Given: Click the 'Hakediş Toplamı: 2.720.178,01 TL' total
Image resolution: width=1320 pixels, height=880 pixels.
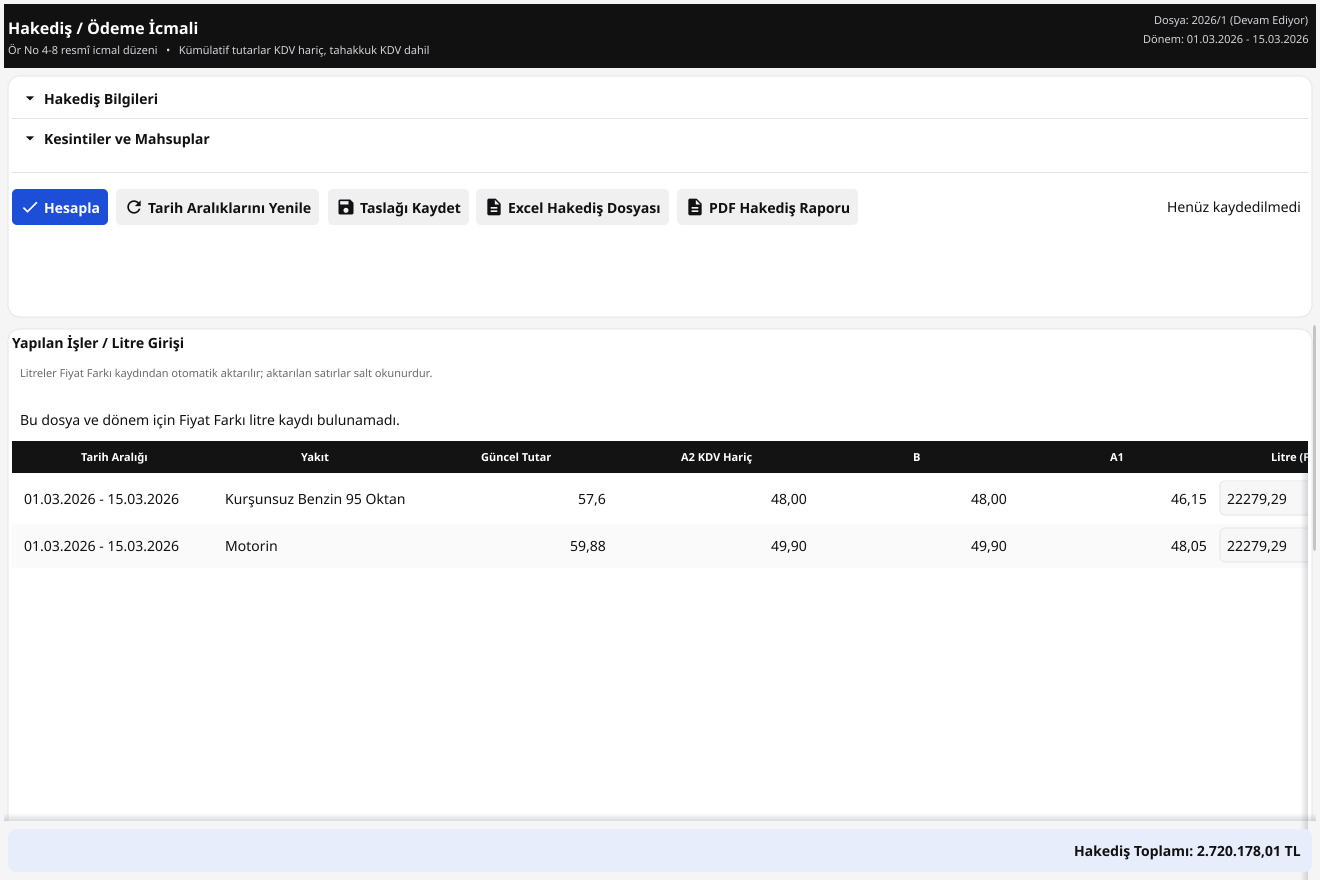Looking at the screenshot, I should tap(1187, 851).
